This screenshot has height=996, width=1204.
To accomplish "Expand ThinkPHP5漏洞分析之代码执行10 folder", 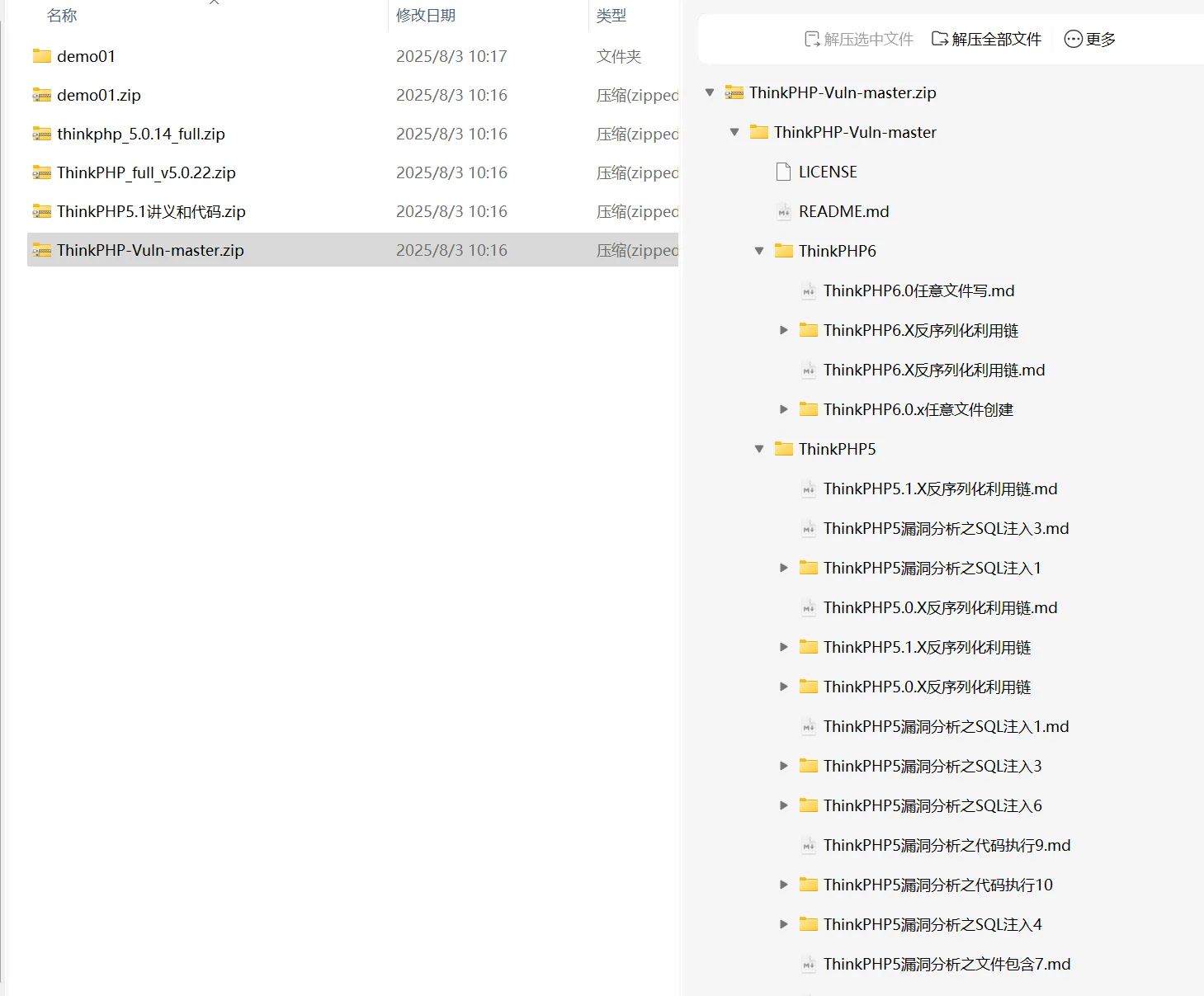I will click(x=784, y=885).
